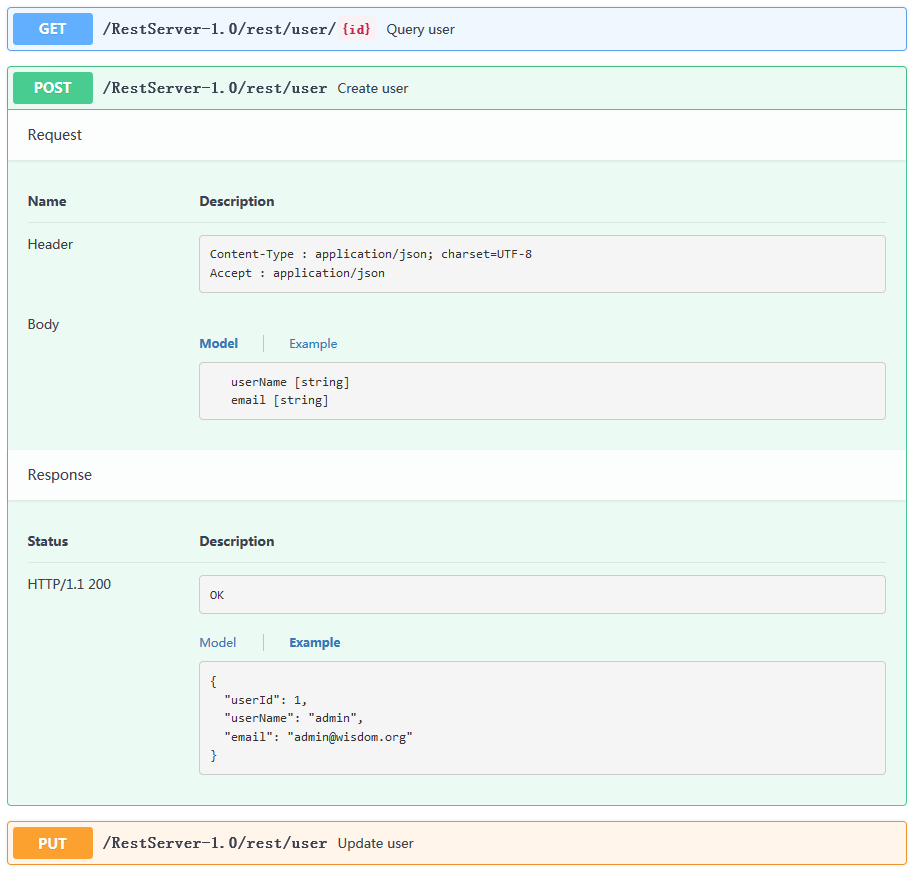The height and width of the screenshot is (871, 912).
Task: Click the Header row label
Action: tap(50, 244)
